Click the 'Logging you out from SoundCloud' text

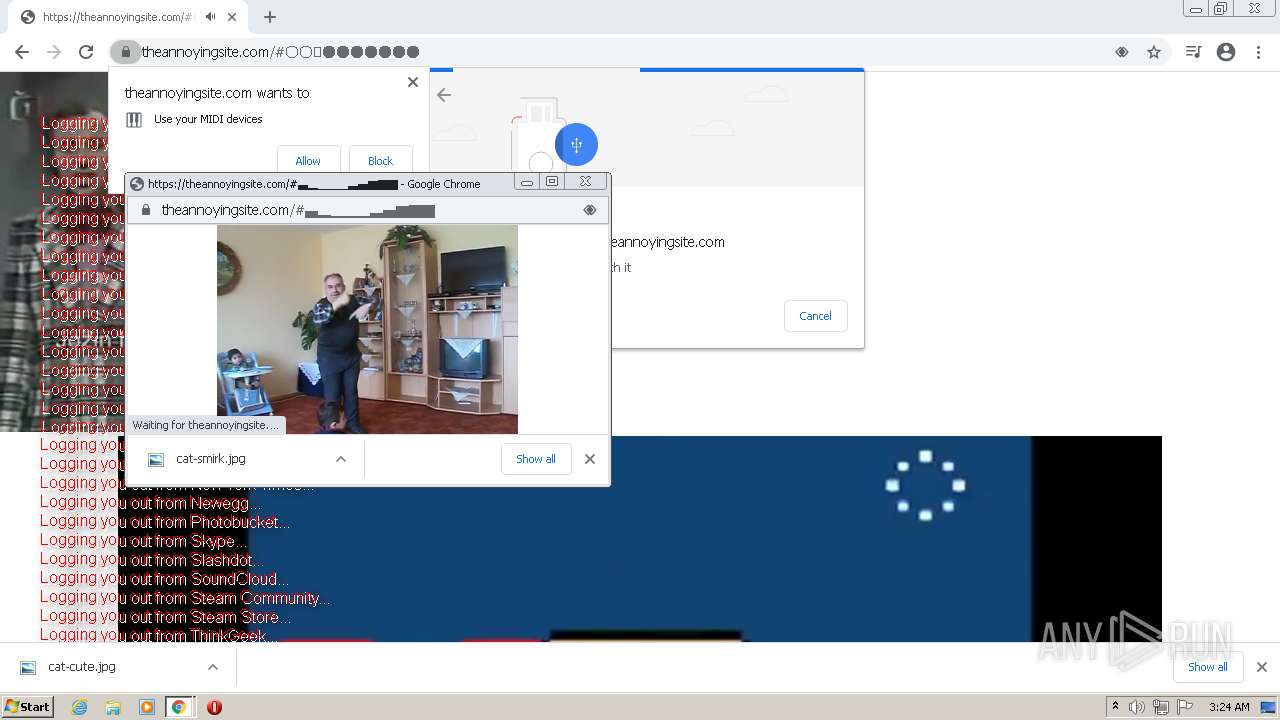point(165,579)
